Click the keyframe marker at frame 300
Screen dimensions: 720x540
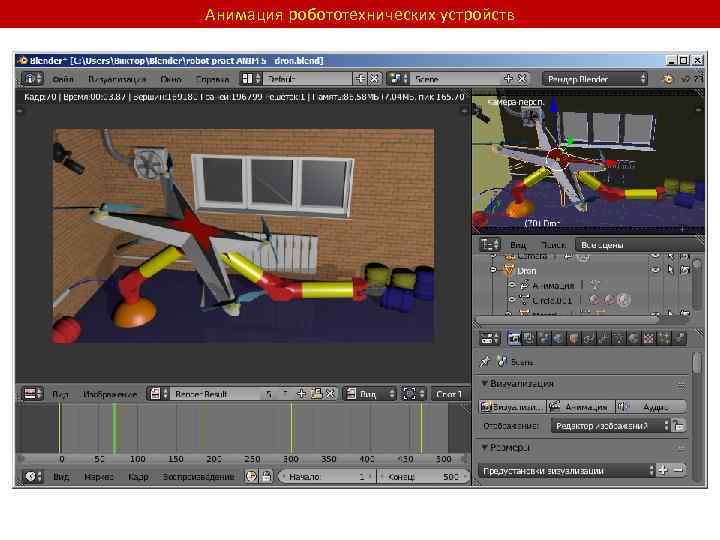(291, 428)
